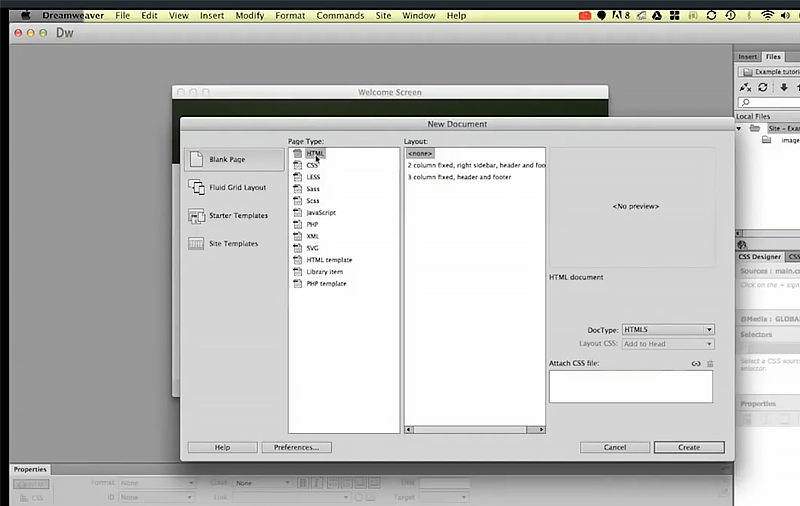Select 2 column fixed, right sidebar layout
Screen dimensions: 800x506
click(476, 165)
